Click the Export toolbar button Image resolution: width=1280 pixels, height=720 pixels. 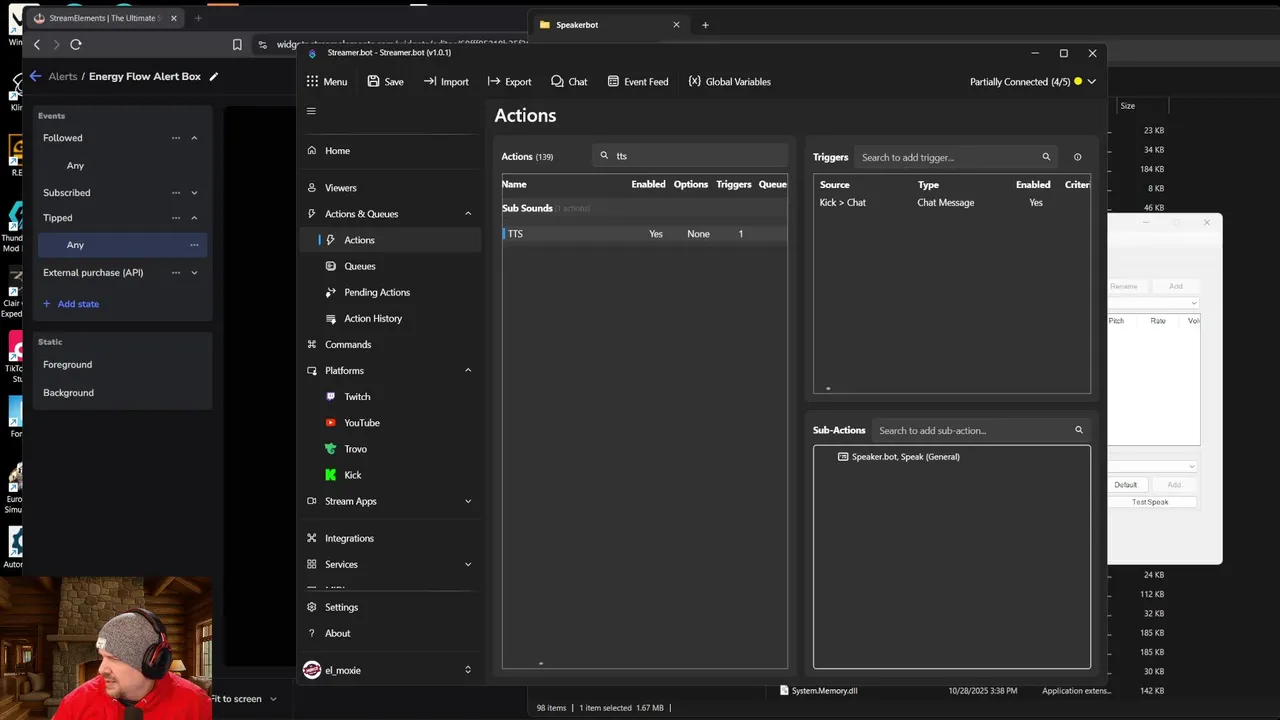tap(509, 82)
